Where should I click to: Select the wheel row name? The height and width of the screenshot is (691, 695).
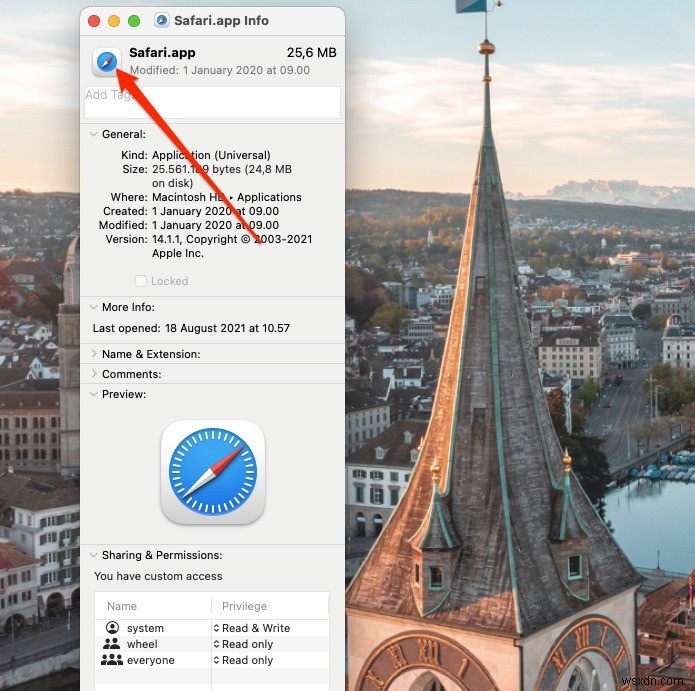click(x=142, y=644)
